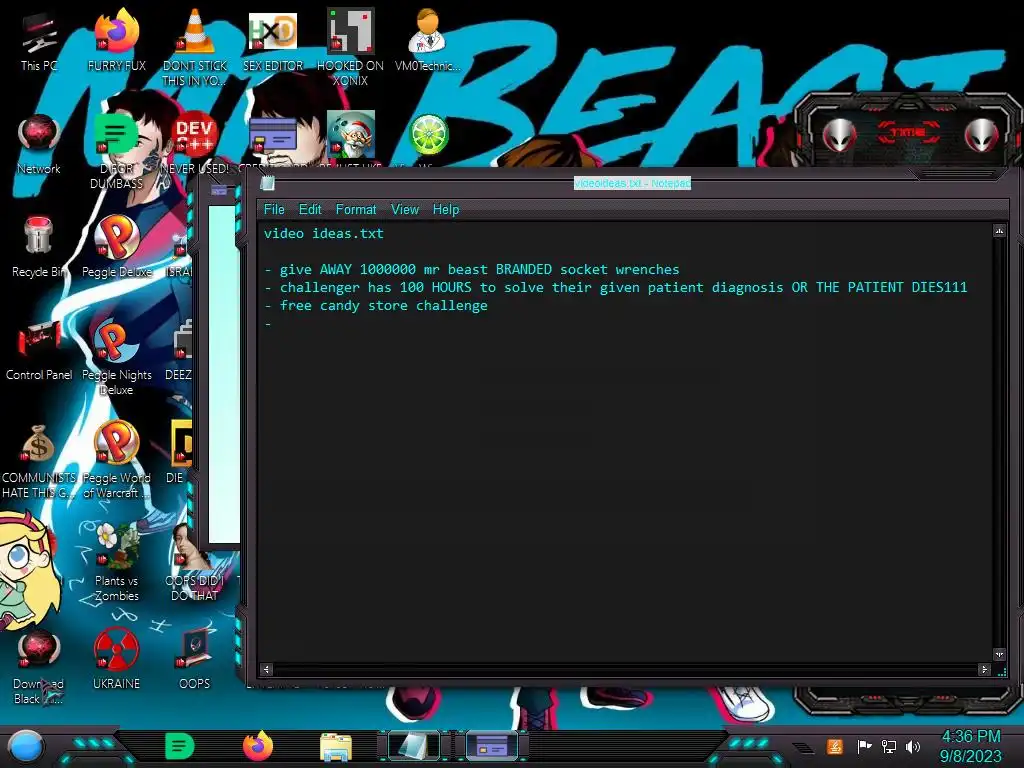Click the orange Java tray icon
This screenshot has height=768, width=1024.
(835, 746)
